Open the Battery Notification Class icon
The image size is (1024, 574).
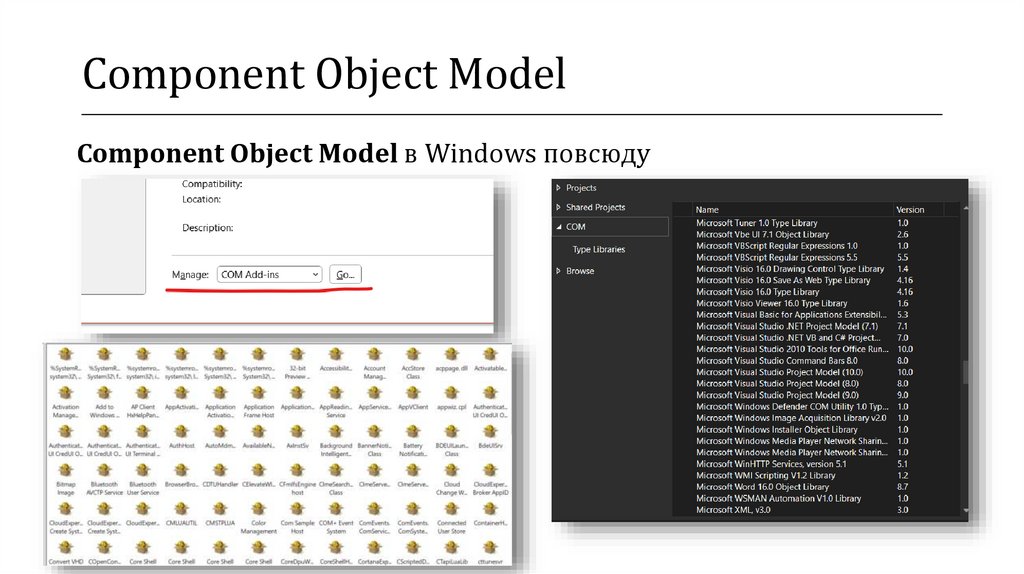pos(412,431)
